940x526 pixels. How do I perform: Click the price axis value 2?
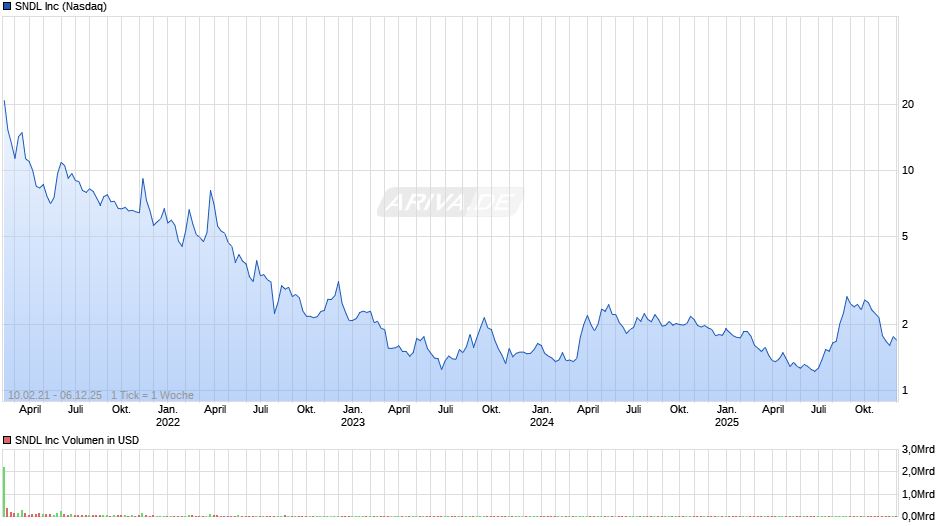point(905,324)
